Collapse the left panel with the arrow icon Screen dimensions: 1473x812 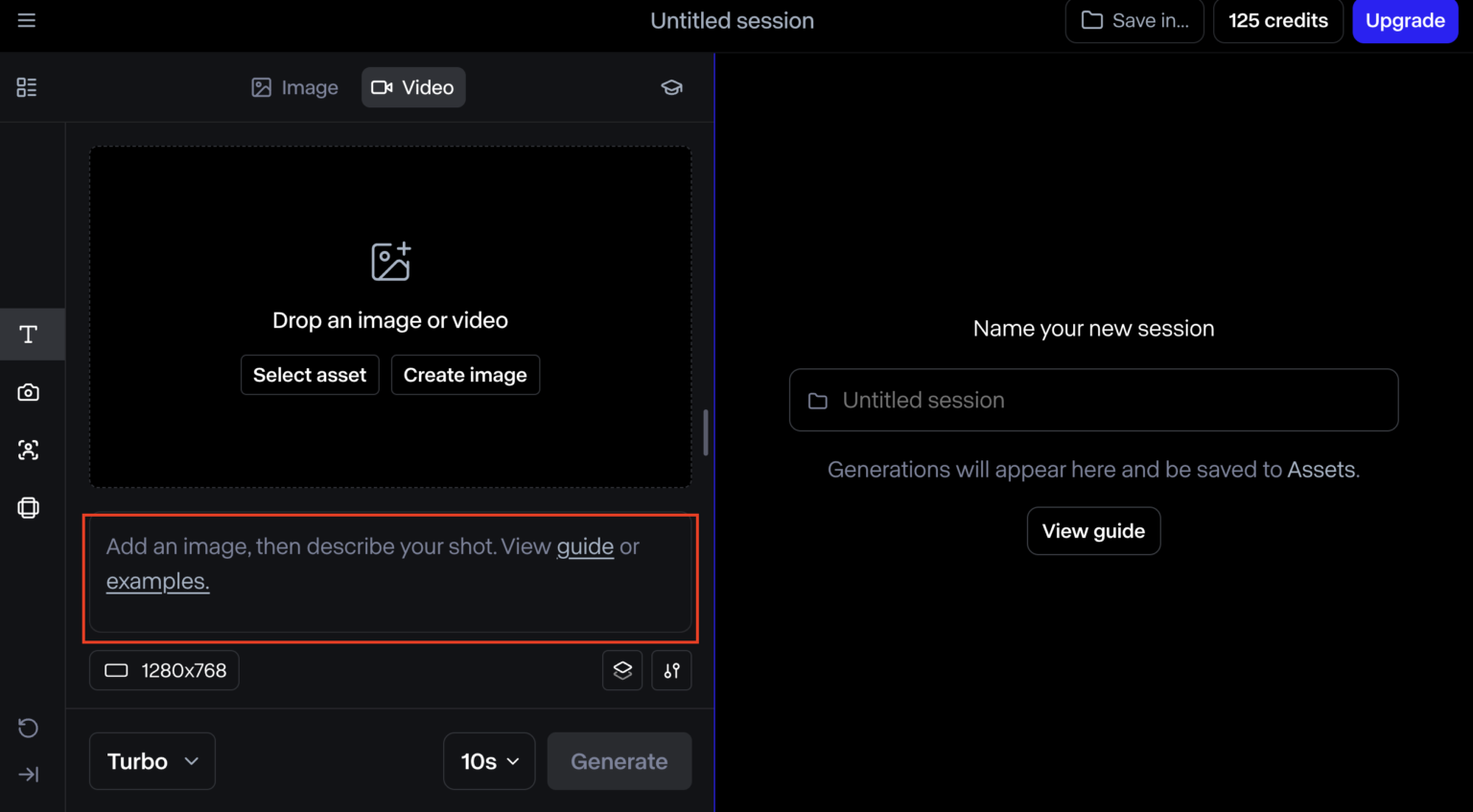tap(28, 775)
